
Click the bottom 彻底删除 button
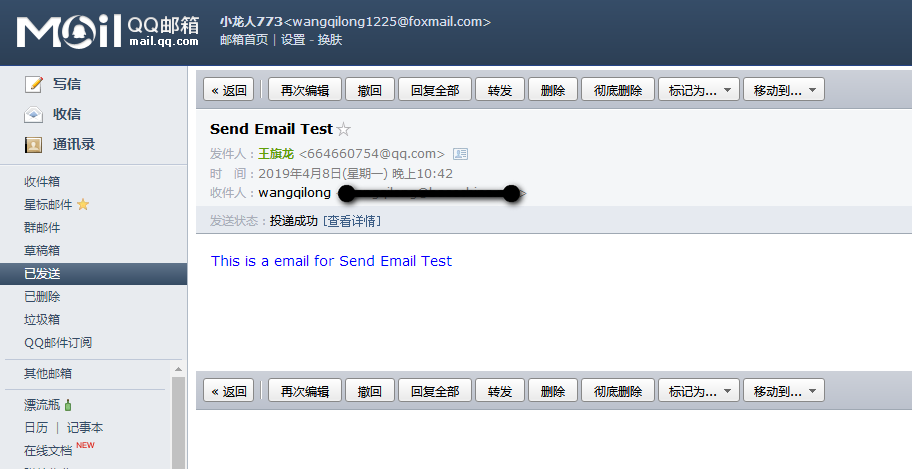[x=618, y=391]
